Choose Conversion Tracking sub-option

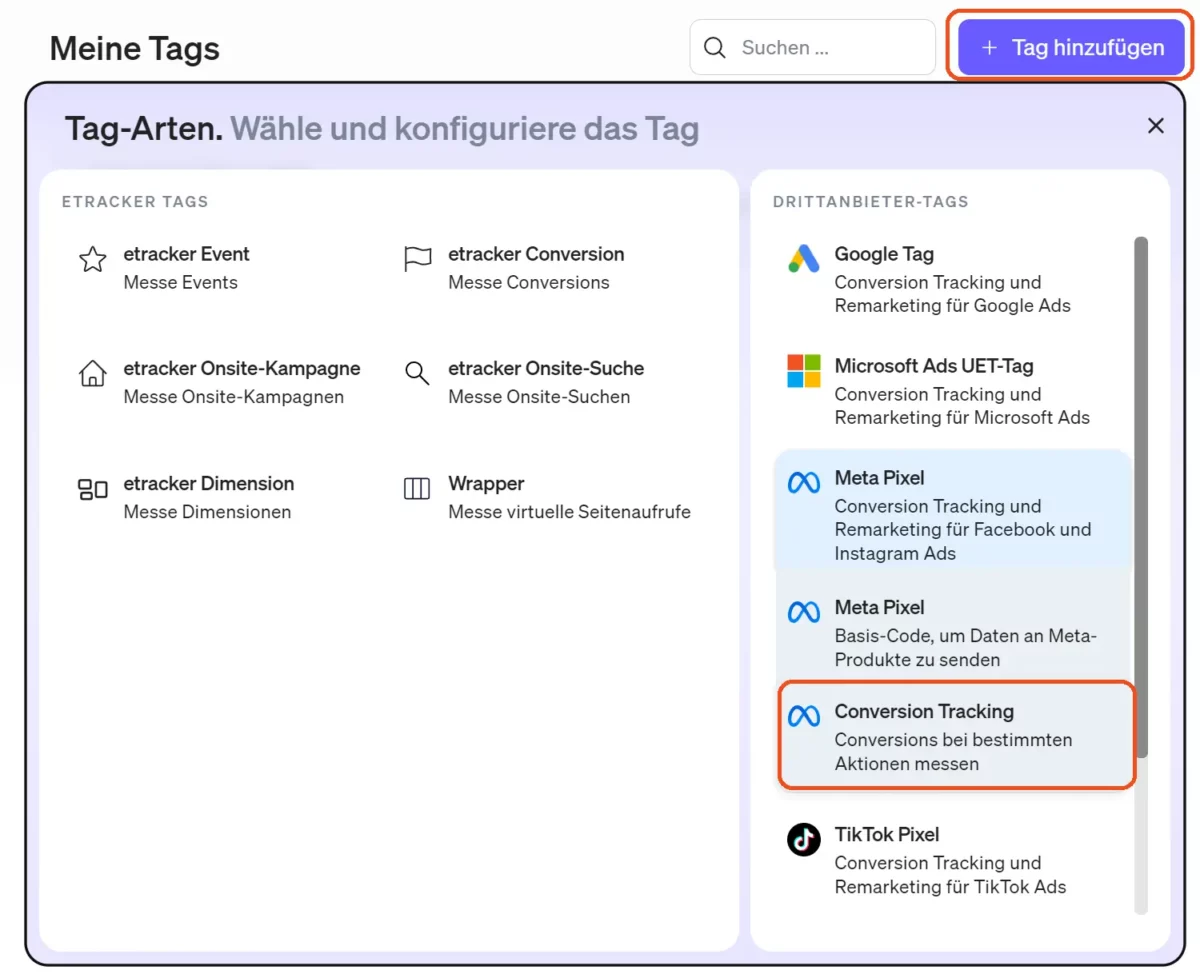956,736
